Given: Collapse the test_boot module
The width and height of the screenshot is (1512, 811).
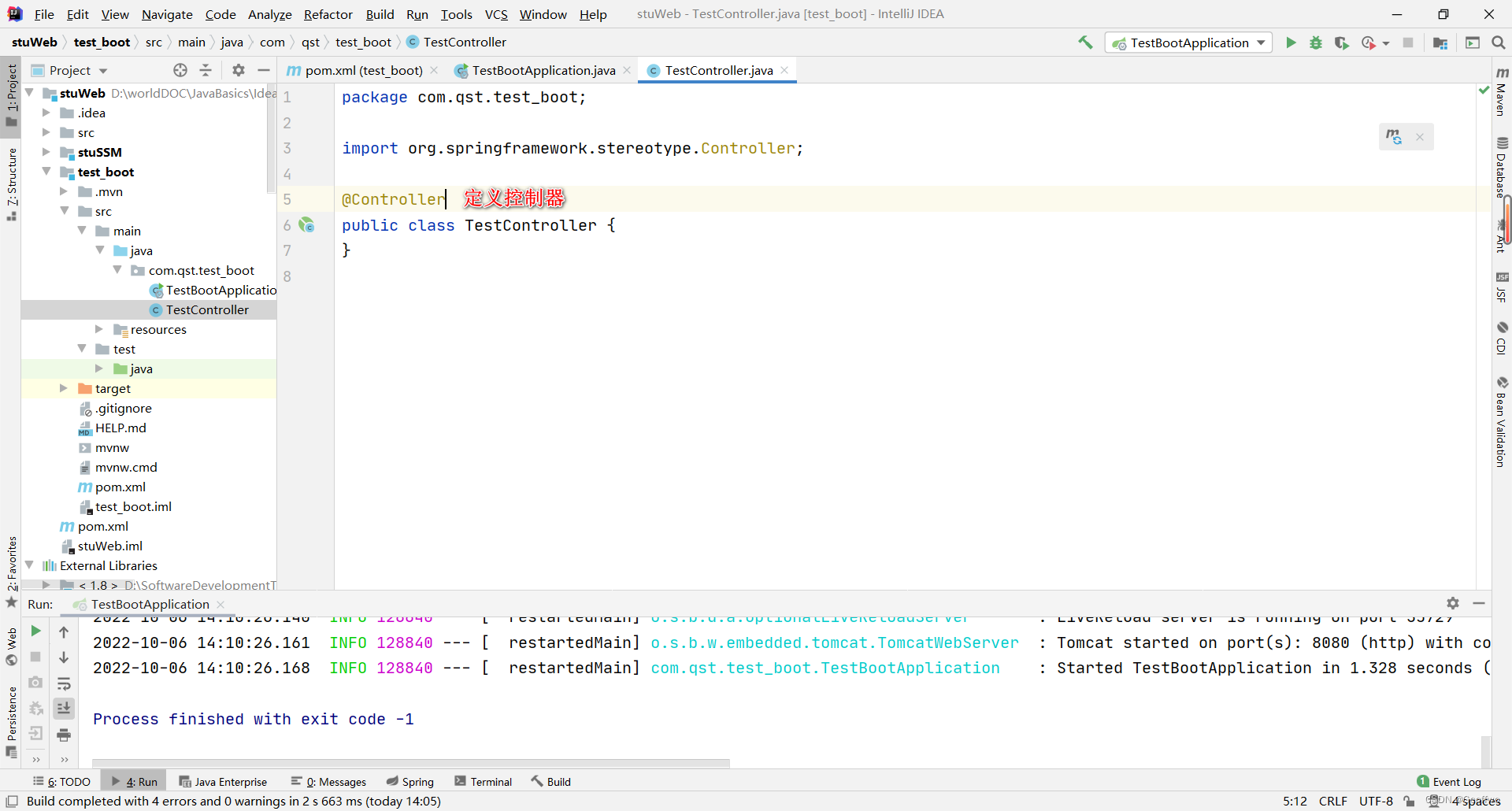Looking at the screenshot, I should click(x=46, y=172).
